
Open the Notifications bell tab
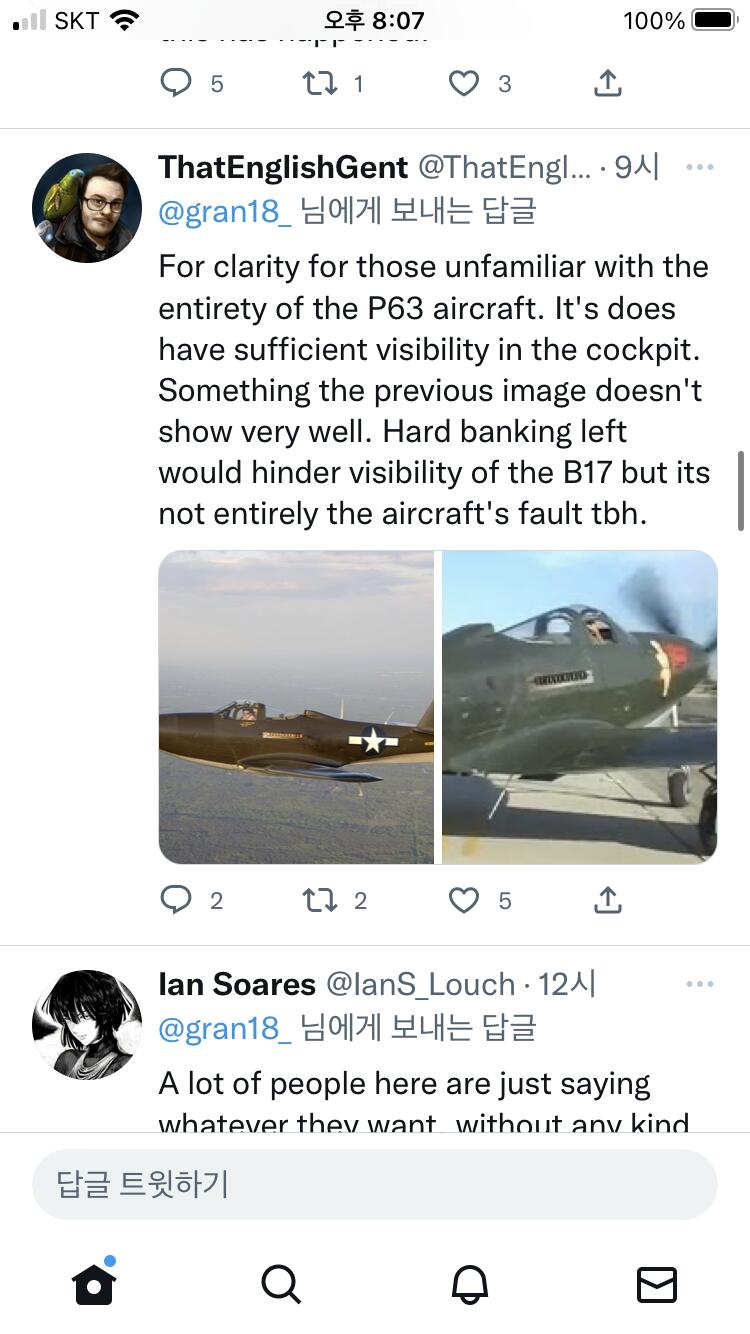pyautogui.click(x=469, y=1283)
